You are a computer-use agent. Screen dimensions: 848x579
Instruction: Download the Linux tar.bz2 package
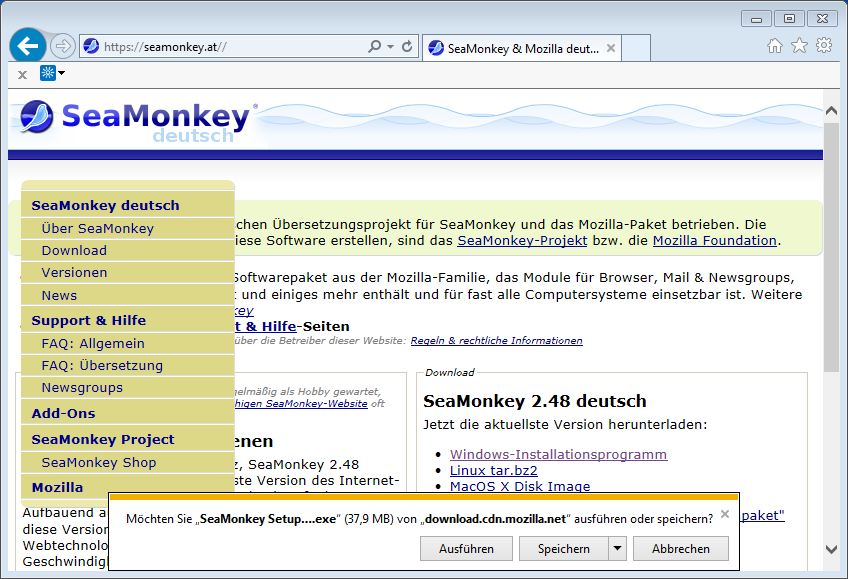tap(494, 471)
